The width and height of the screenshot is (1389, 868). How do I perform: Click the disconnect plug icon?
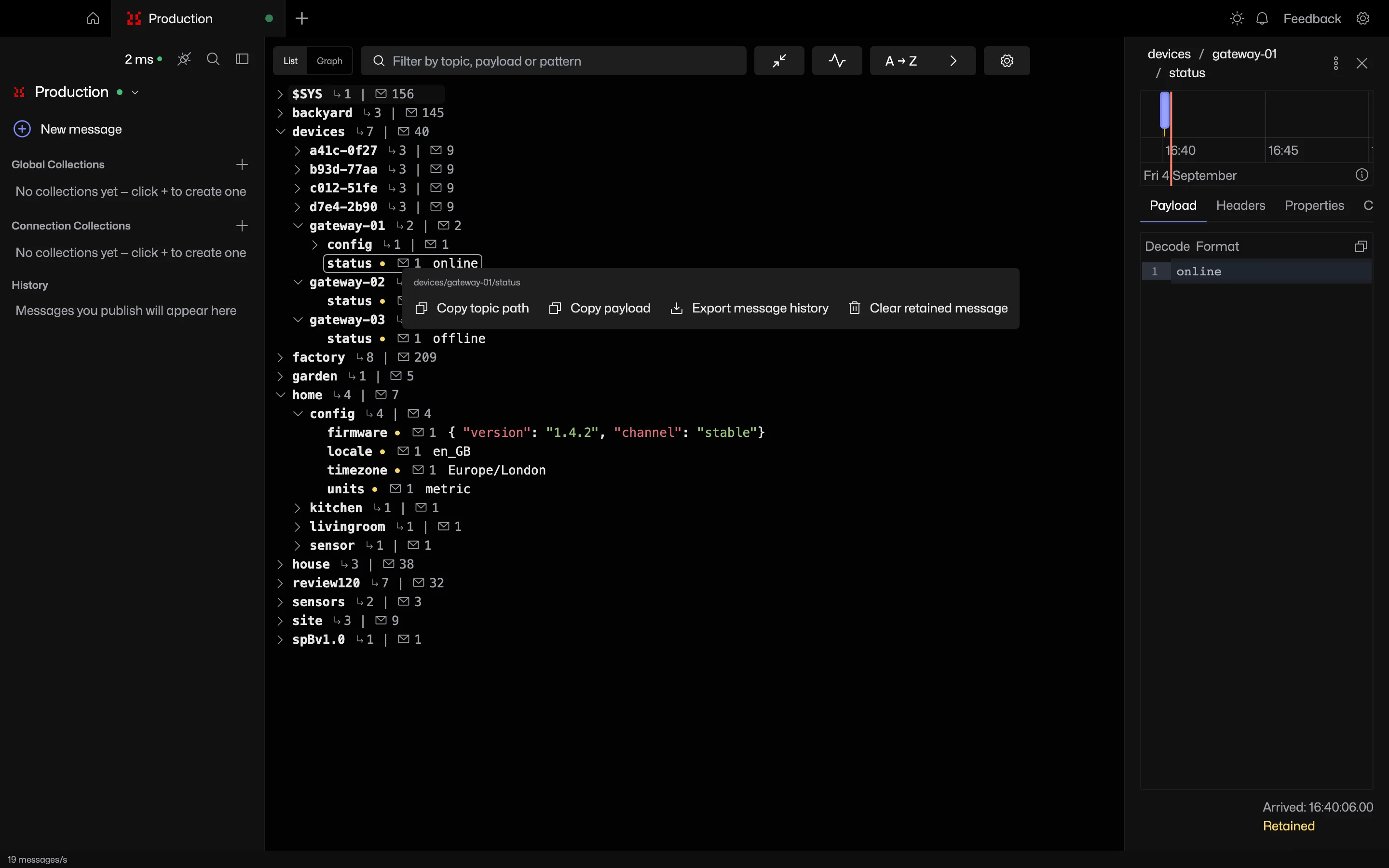coord(184,59)
